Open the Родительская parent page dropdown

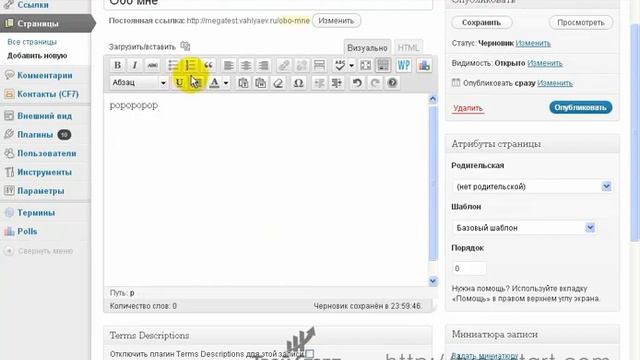click(x=533, y=187)
